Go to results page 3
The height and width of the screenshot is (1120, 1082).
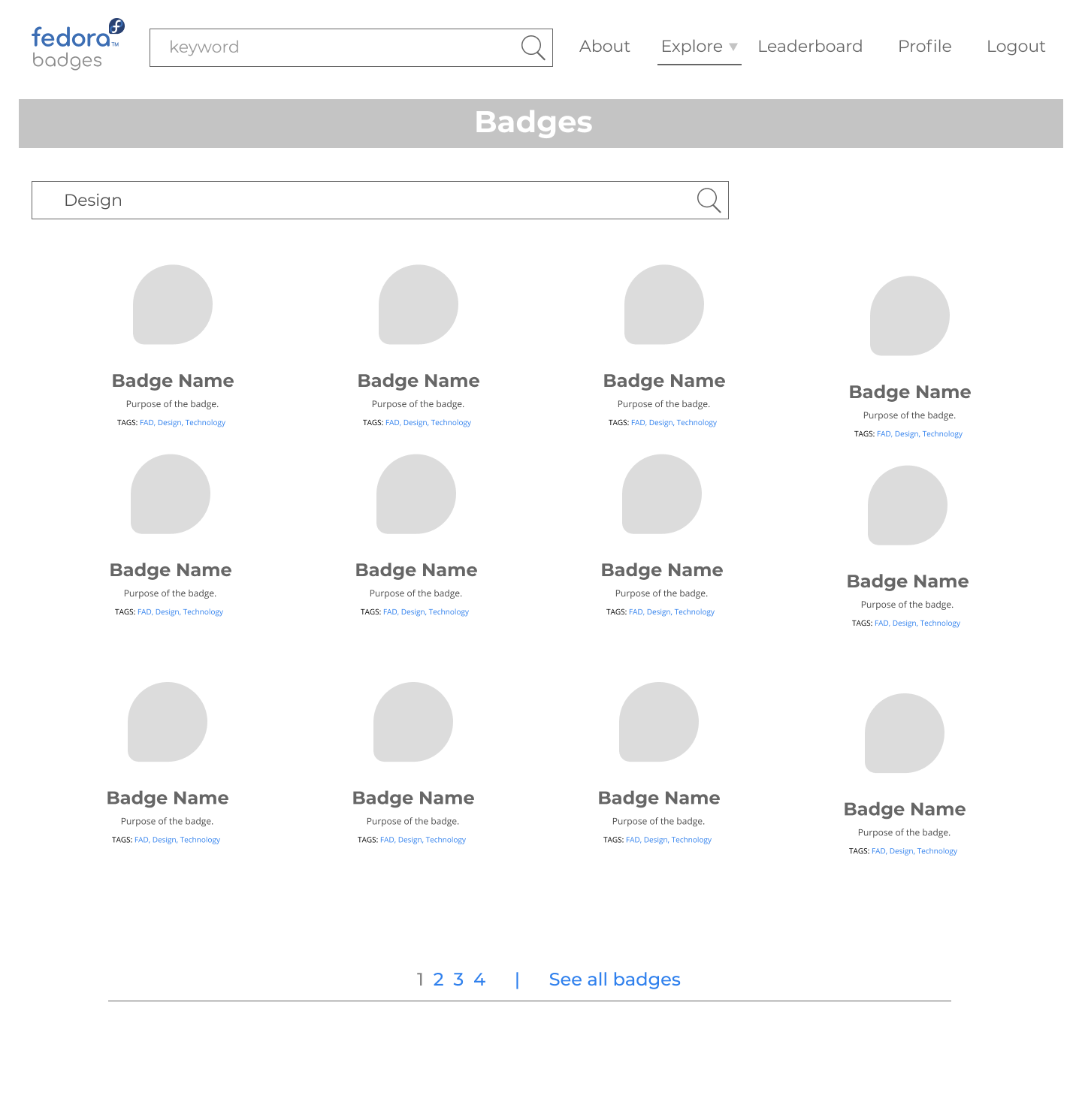(x=458, y=980)
